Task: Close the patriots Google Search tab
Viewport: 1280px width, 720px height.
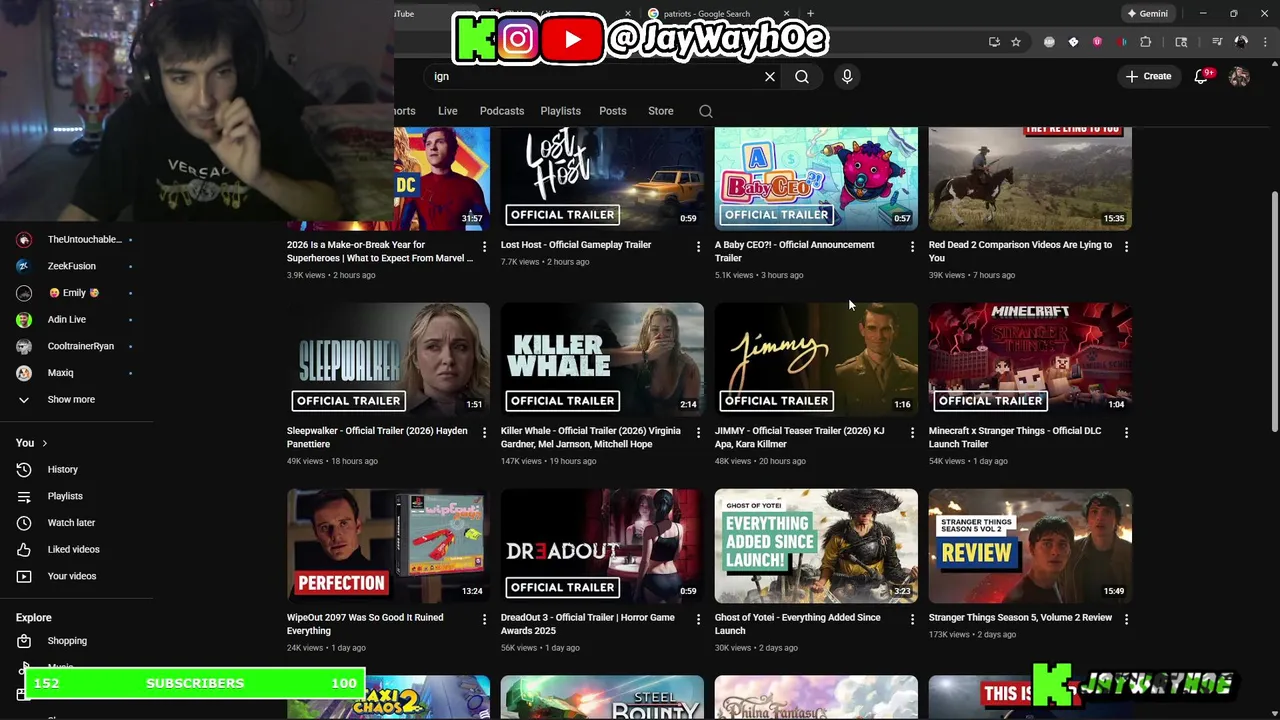Action: tap(786, 14)
